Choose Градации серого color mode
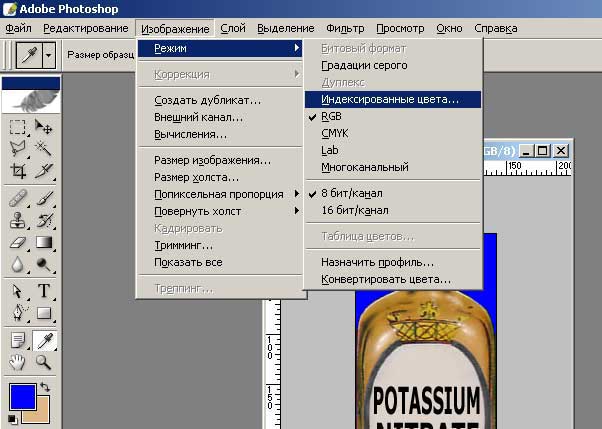This screenshot has height=429, width=602. tap(364, 65)
